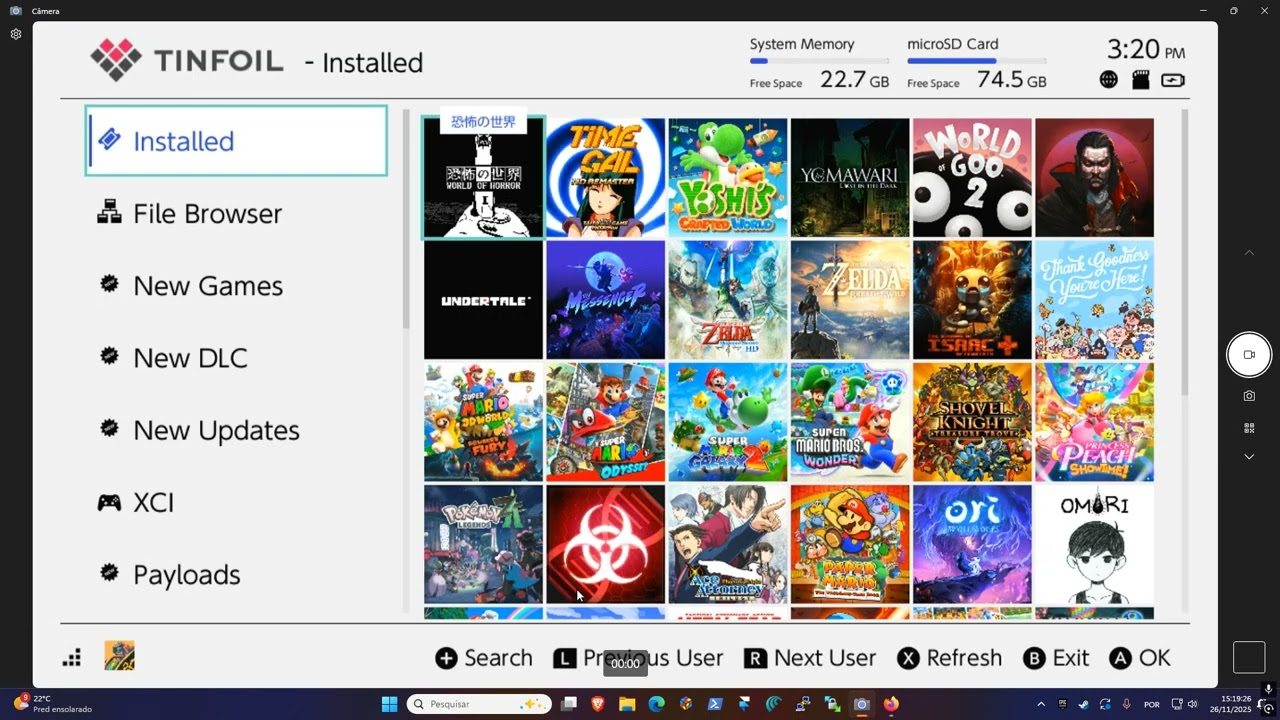Switch to photo mode camera icon

tap(1249, 396)
